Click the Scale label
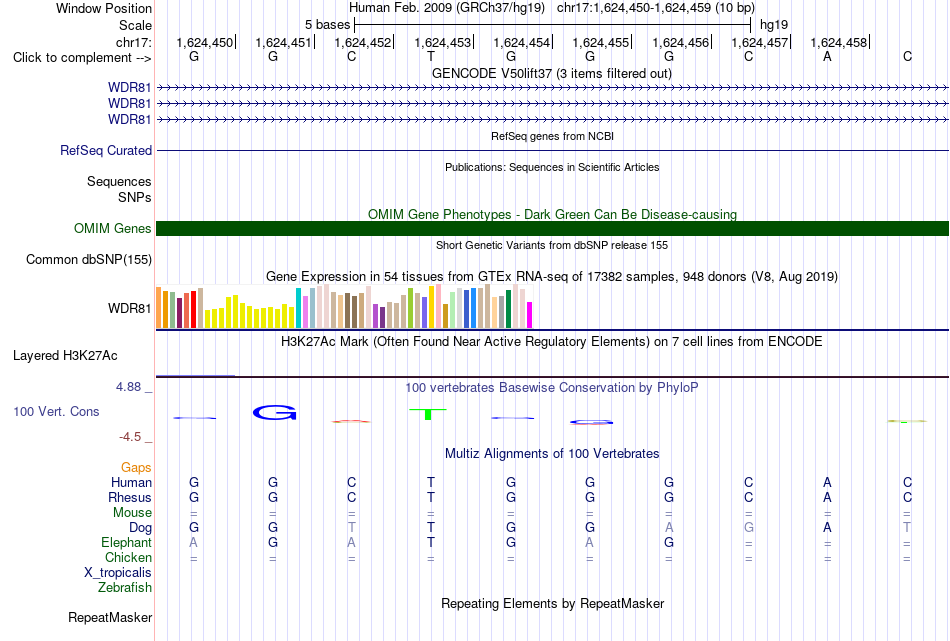 pos(135,25)
